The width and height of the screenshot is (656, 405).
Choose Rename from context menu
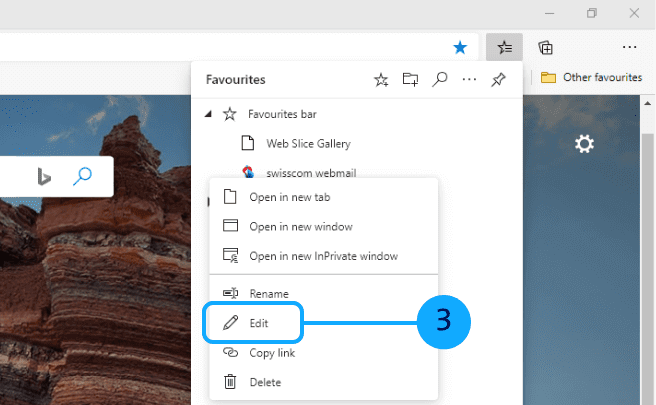pos(267,293)
